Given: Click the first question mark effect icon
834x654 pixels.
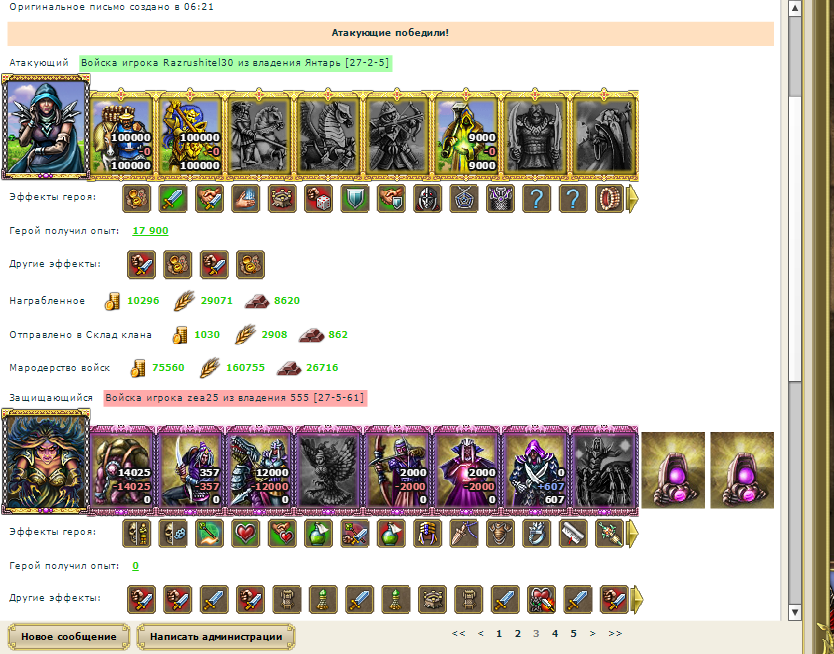Looking at the screenshot, I should tap(536, 199).
